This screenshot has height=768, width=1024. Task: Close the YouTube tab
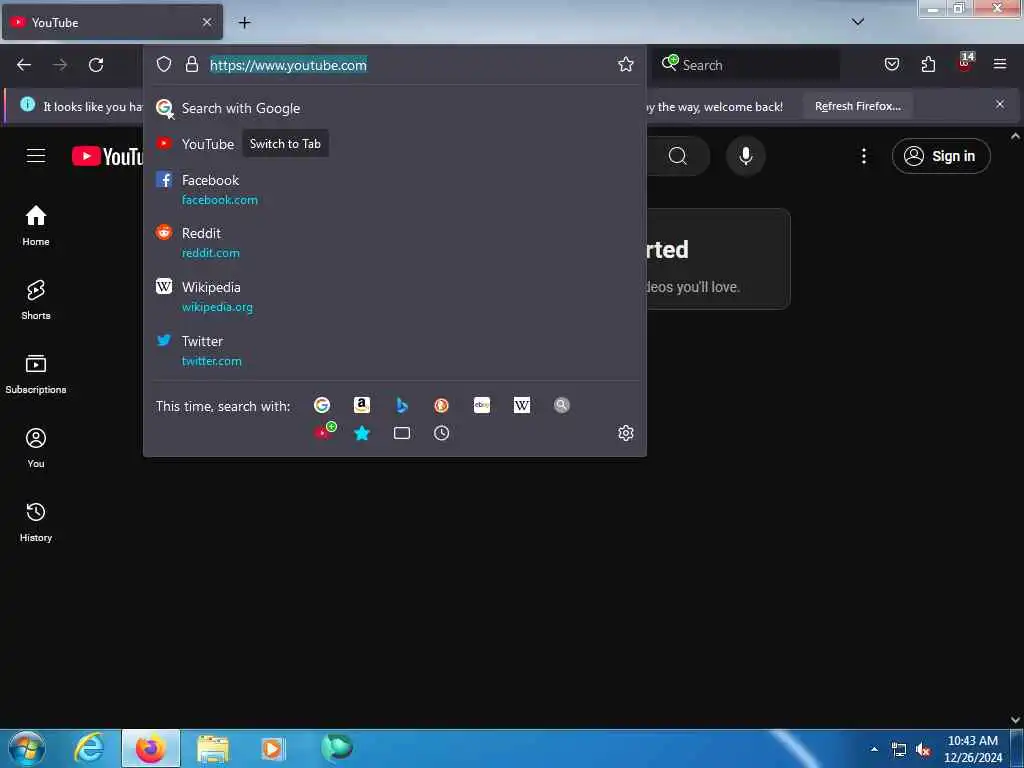(207, 22)
